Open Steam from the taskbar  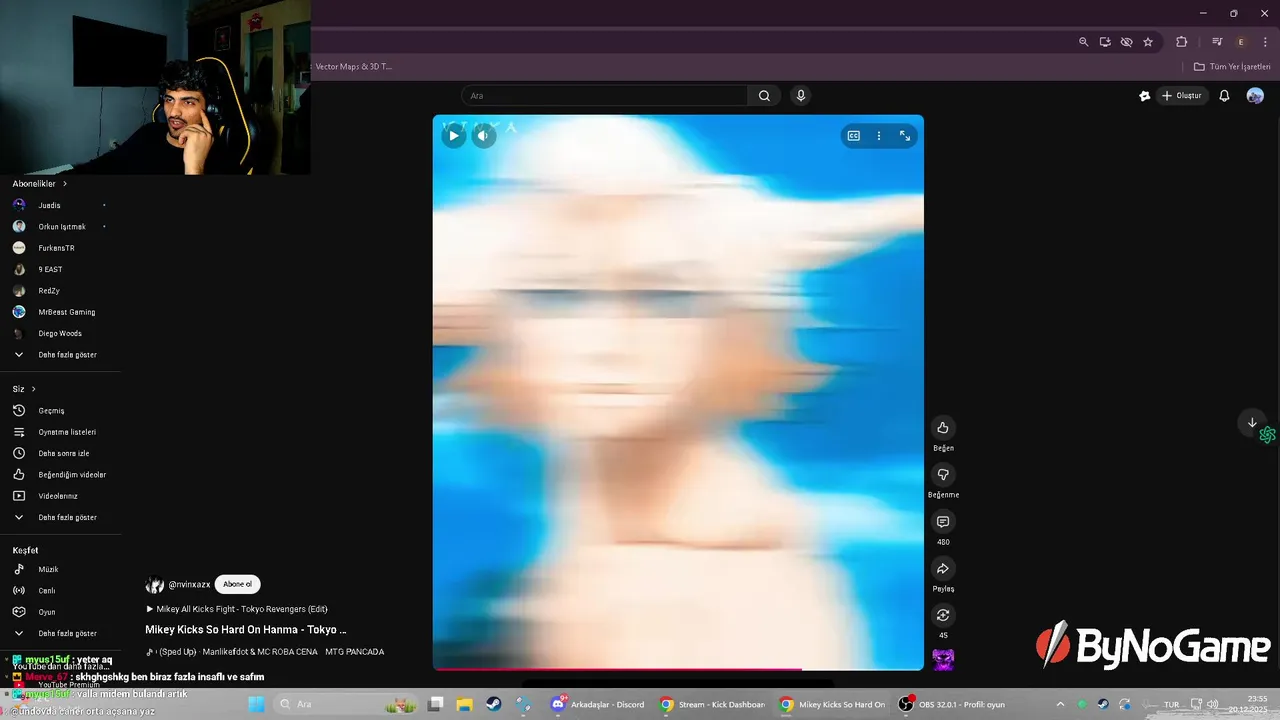[494, 704]
